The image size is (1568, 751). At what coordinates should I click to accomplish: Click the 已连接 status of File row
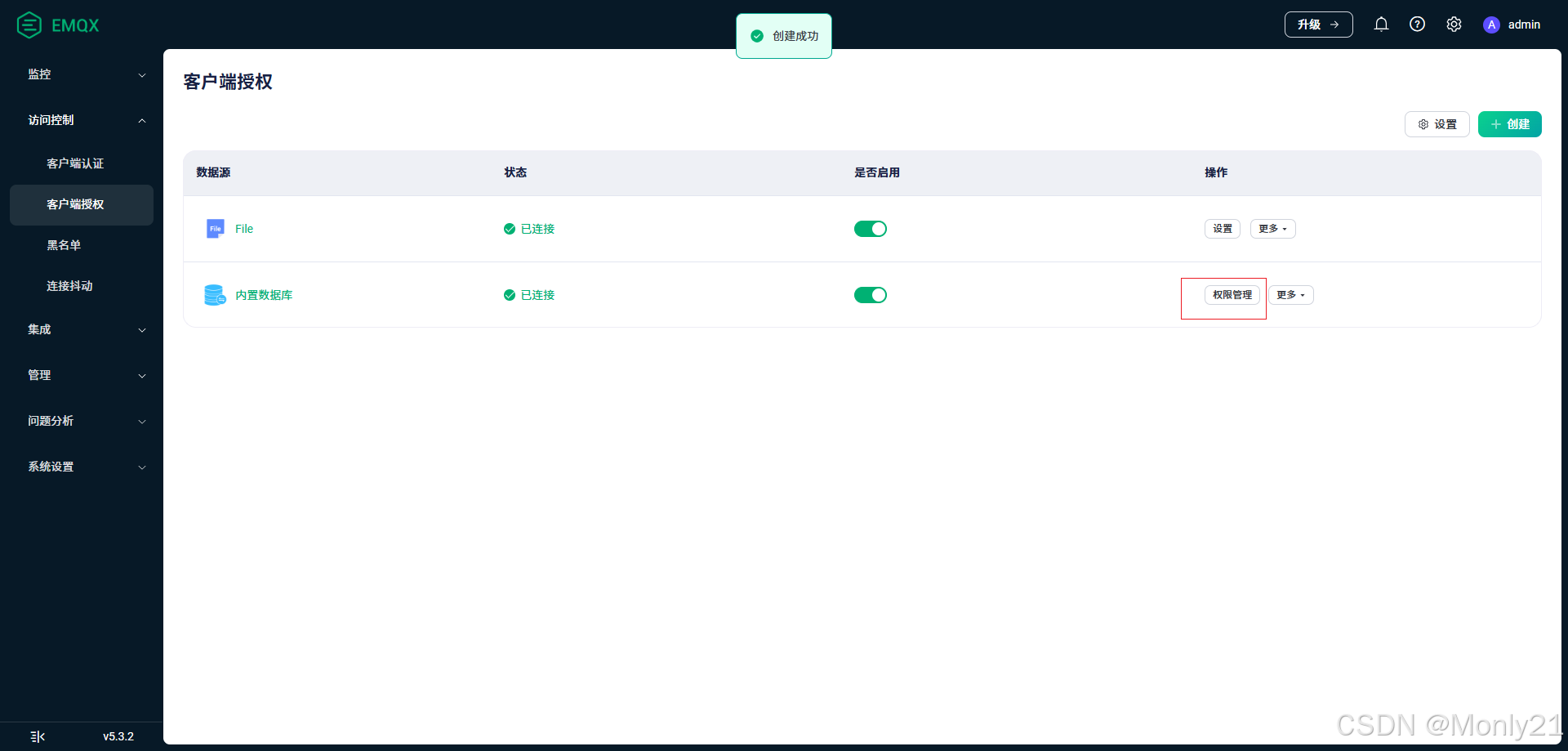click(x=529, y=229)
